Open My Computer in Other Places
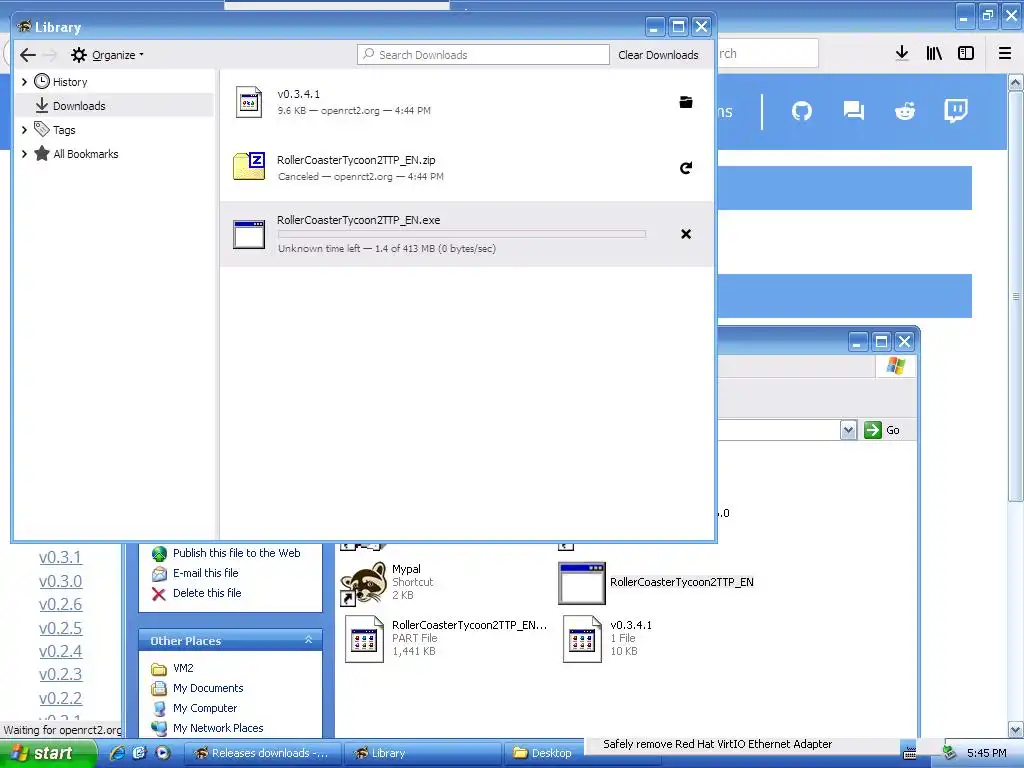The width and height of the screenshot is (1024, 768). click(x=205, y=709)
